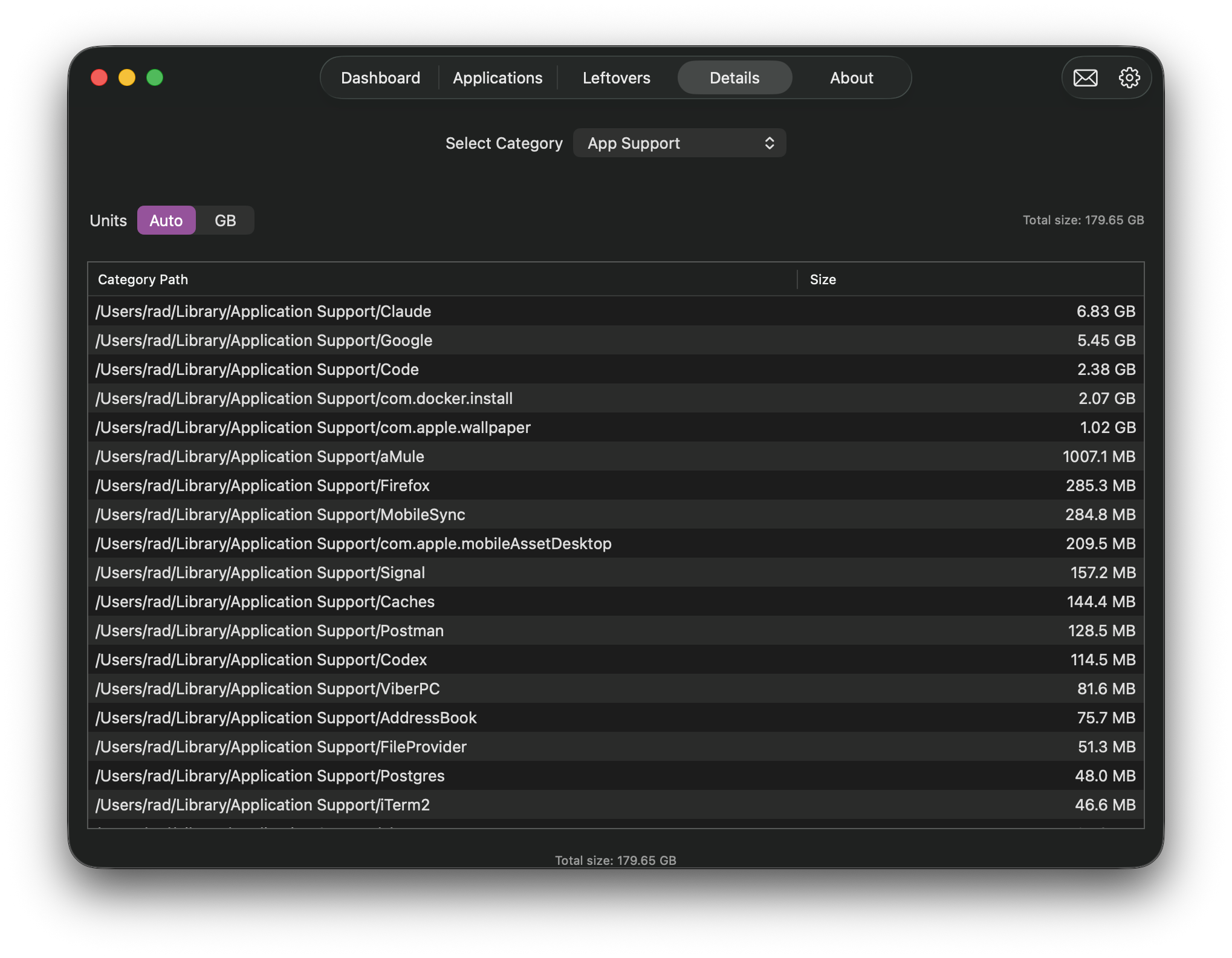Click the 157.2 MB size value
The image size is (1232, 958).
1103,573
